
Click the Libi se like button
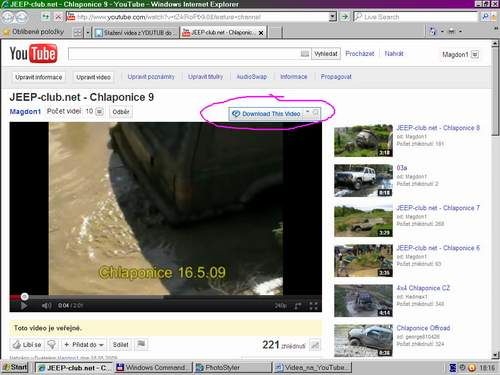coord(27,344)
